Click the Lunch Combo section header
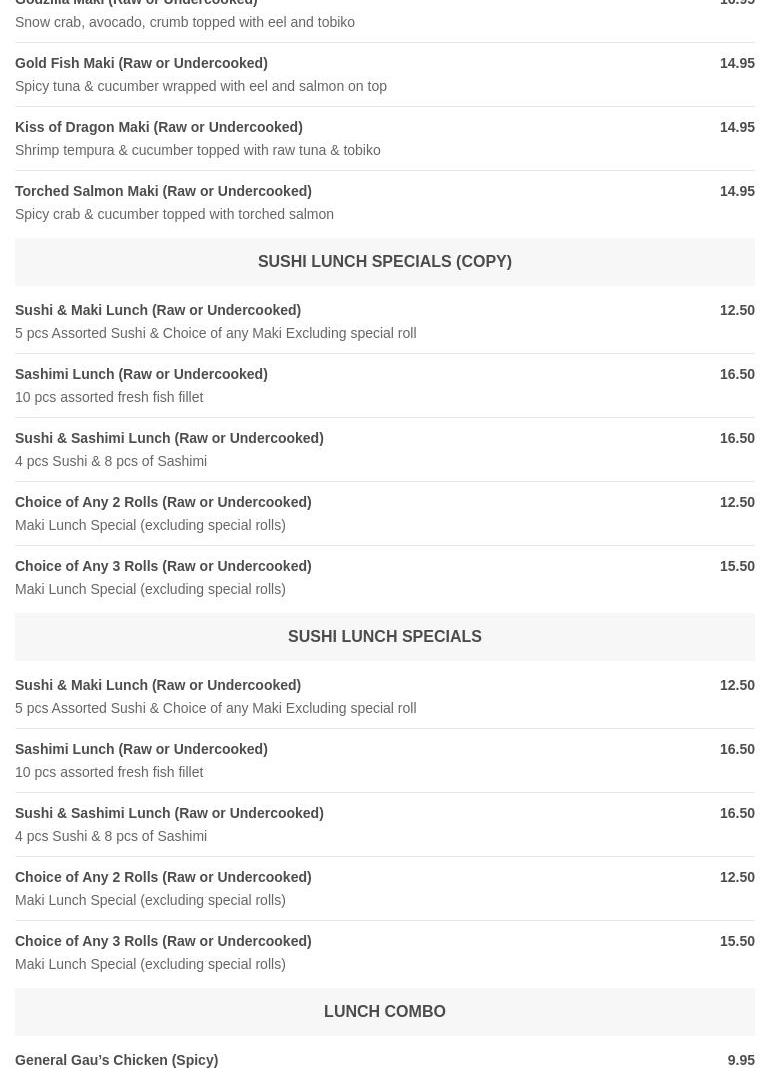770x1084 pixels. coord(384,1011)
